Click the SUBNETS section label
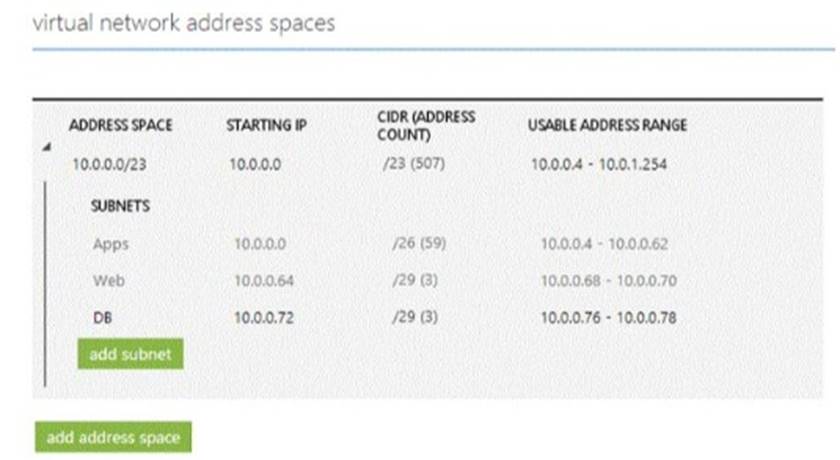Image resolution: width=840 pixels, height=460 pixels. click(120, 206)
